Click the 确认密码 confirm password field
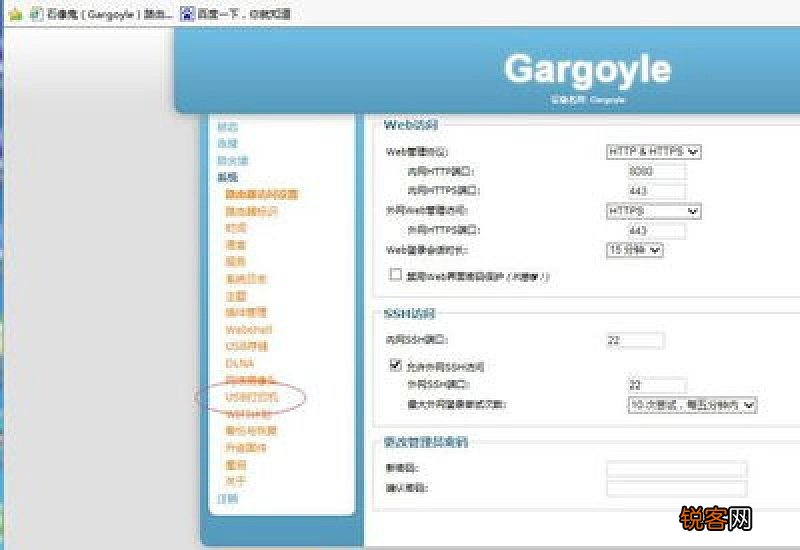800x550 pixels. tap(677, 488)
